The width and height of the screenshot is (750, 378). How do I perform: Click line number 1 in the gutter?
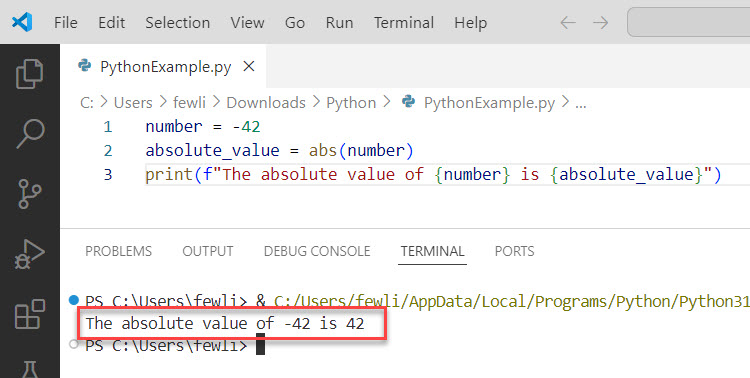(x=108, y=127)
